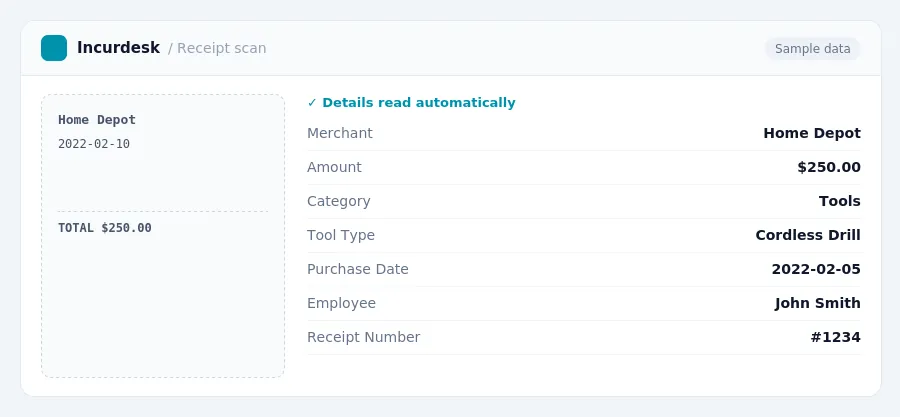Select the Merchant field label
Image resolution: width=900 pixels, height=417 pixels.
pos(340,133)
